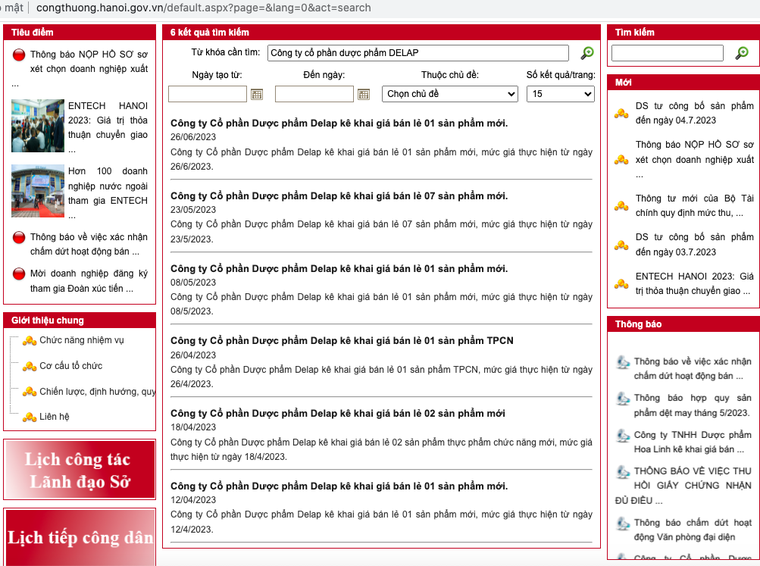
Task: Click the key icon next to Chức năng nhiệm vụ
Action: click(29, 341)
